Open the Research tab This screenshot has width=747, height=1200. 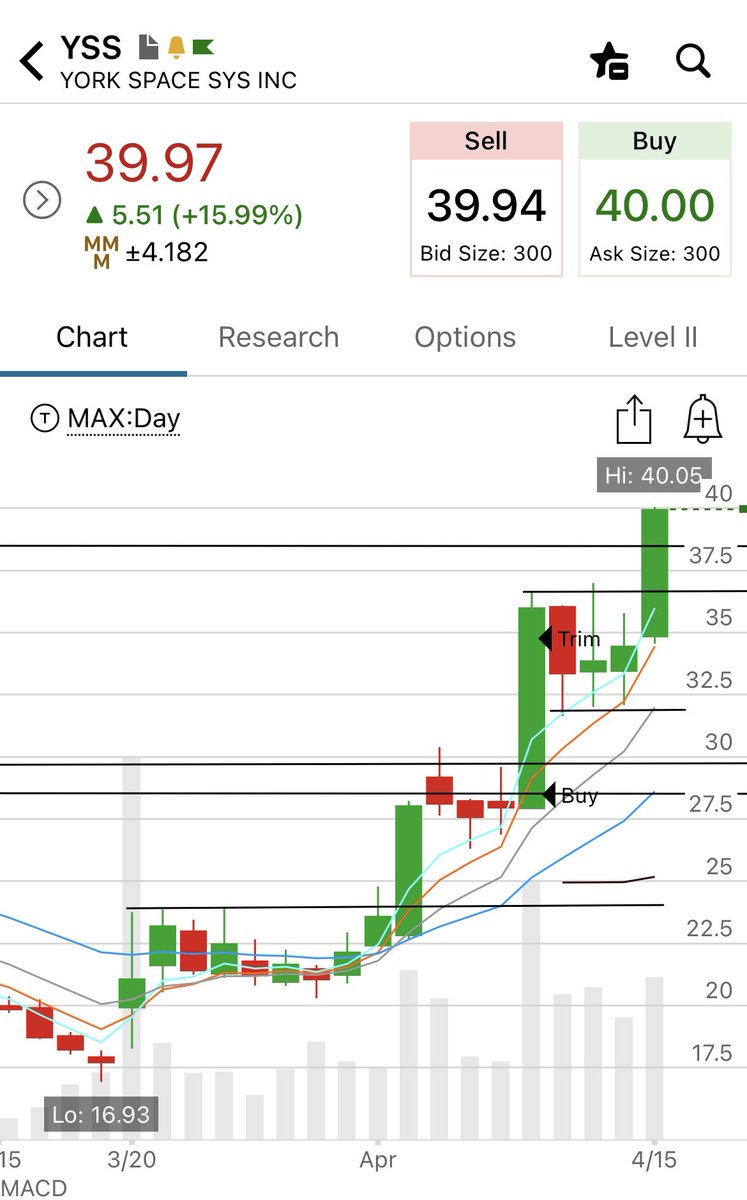point(279,337)
